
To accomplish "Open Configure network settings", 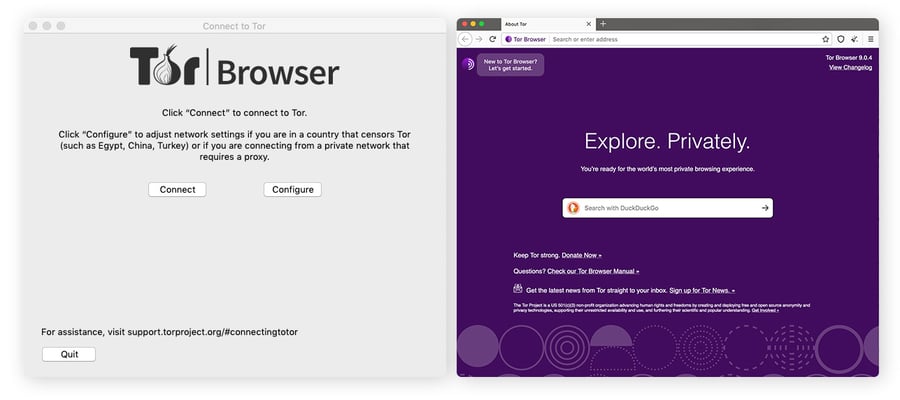I will pos(293,189).
